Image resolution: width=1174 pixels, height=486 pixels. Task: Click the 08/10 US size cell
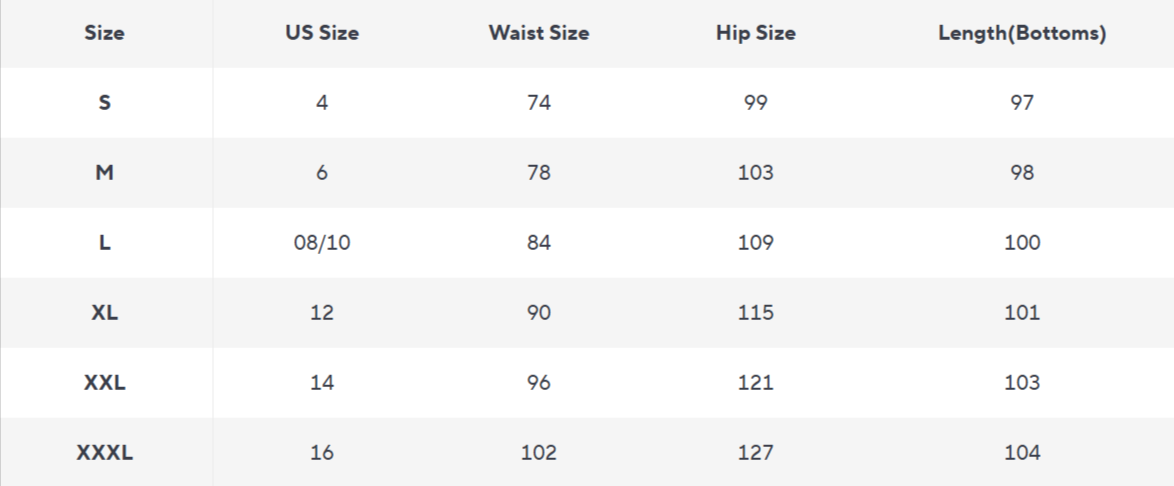[x=322, y=242]
